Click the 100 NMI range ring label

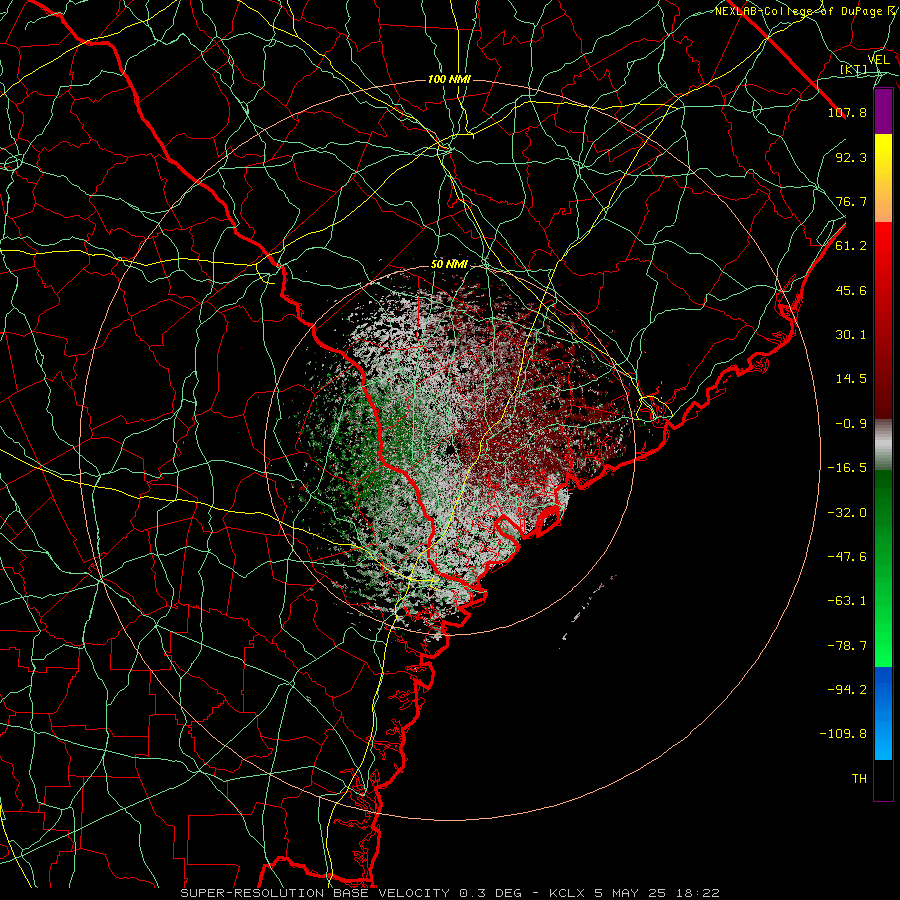(x=449, y=79)
